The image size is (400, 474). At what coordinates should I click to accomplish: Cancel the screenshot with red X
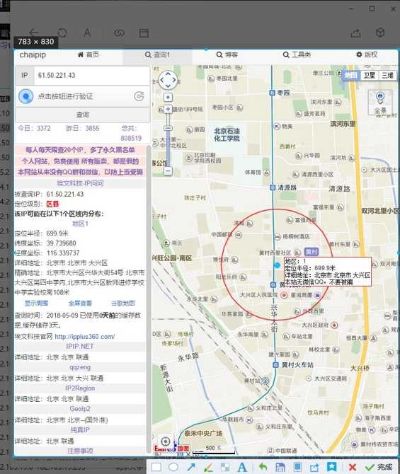(x=352, y=467)
